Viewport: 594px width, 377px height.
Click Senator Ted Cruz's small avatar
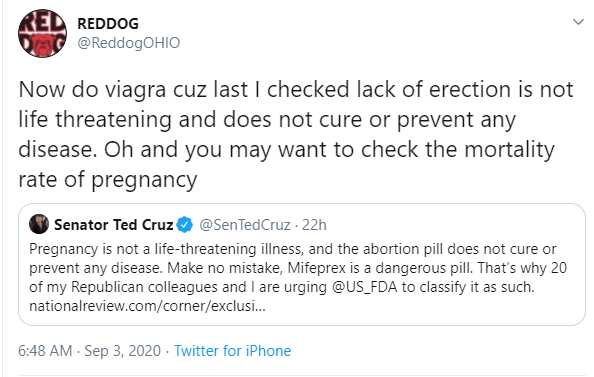click(39, 224)
